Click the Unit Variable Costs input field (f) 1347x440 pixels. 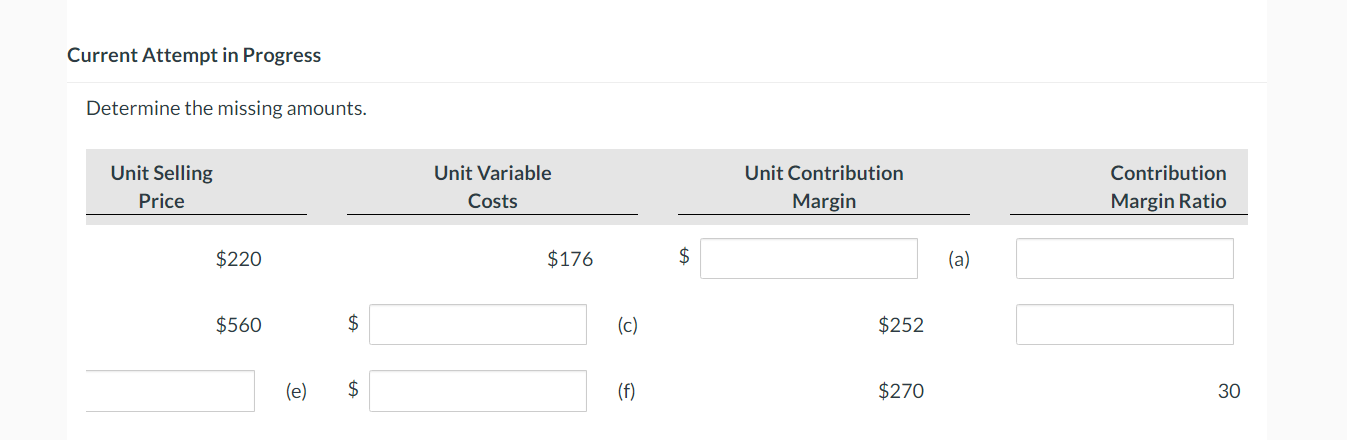pos(477,391)
